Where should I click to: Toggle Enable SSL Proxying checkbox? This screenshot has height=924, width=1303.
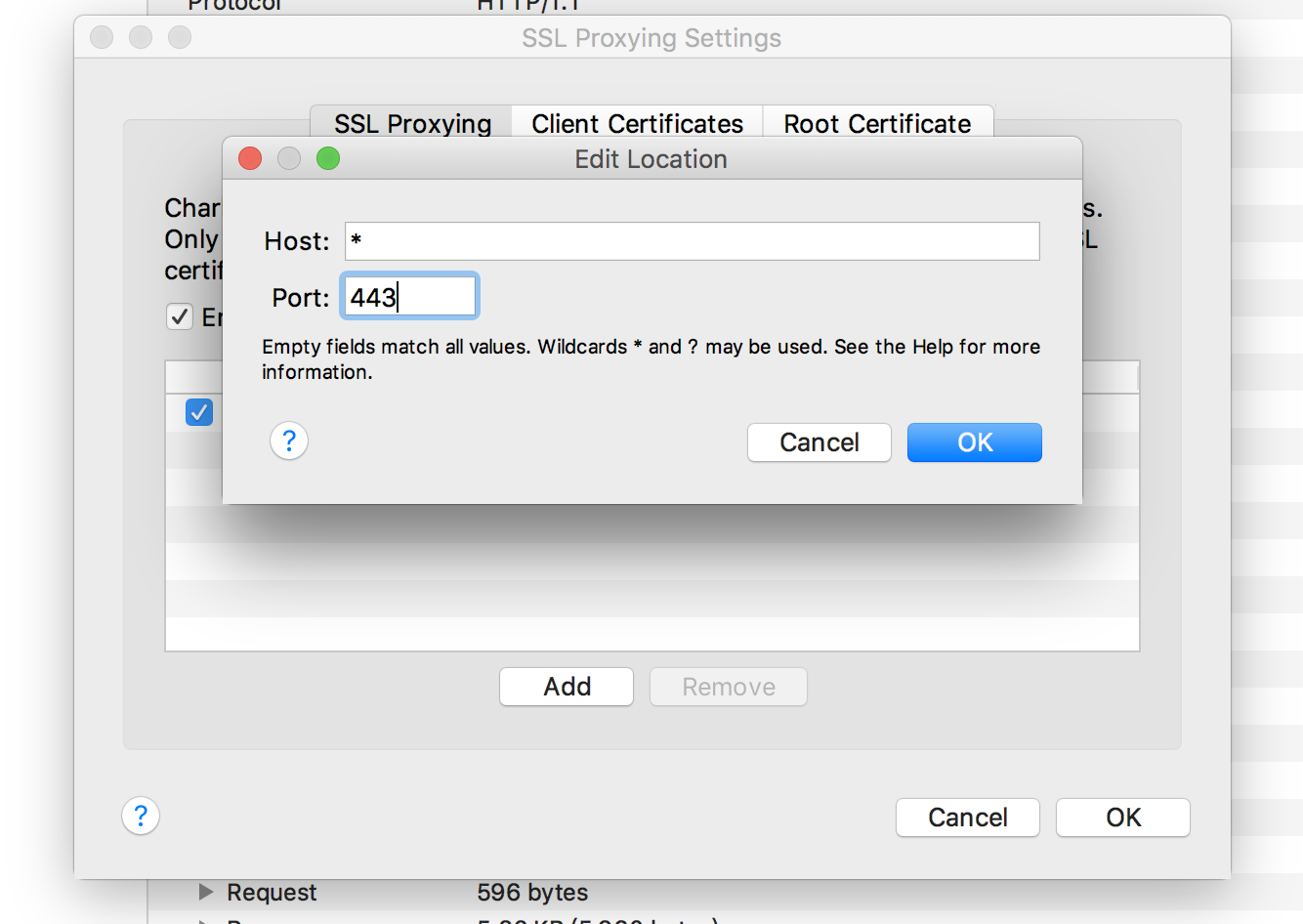point(180,316)
